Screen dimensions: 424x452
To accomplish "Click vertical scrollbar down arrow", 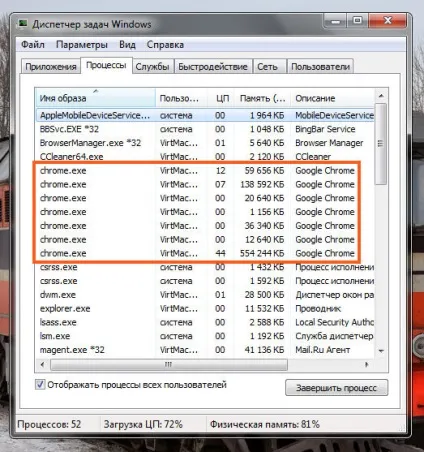I will click(x=381, y=351).
